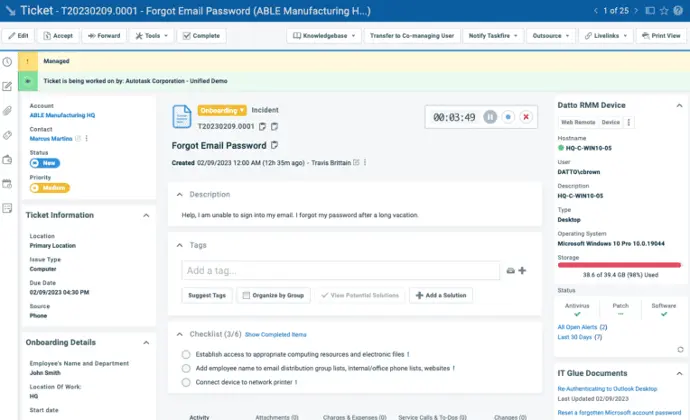
Task: Collapse the Ticket Information section
Action: click(146, 215)
